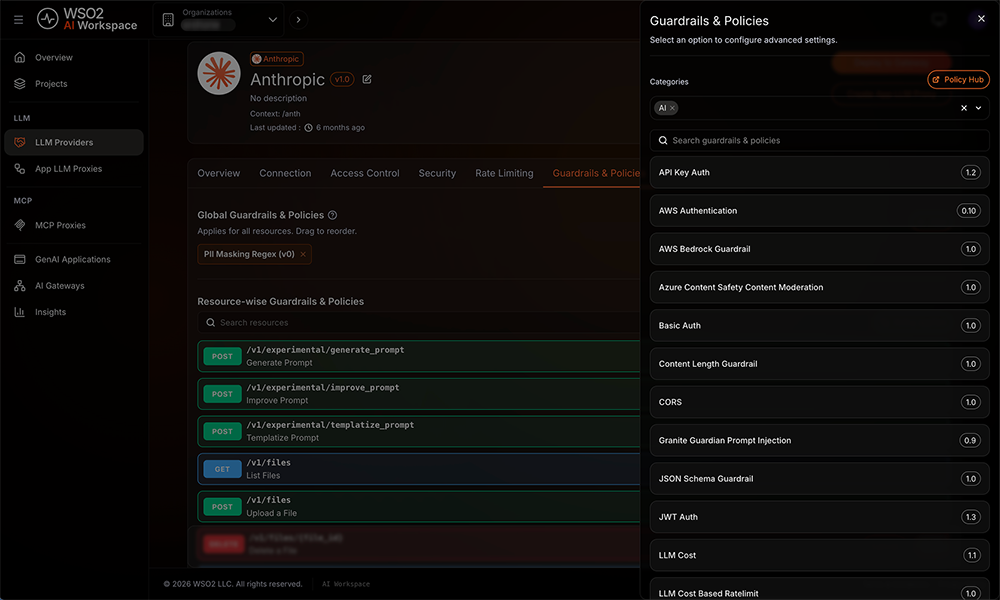The width and height of the screenshot is (1000, 600).
Task: Click the Anthropic tag chip
Action: [x=276, y=59]
